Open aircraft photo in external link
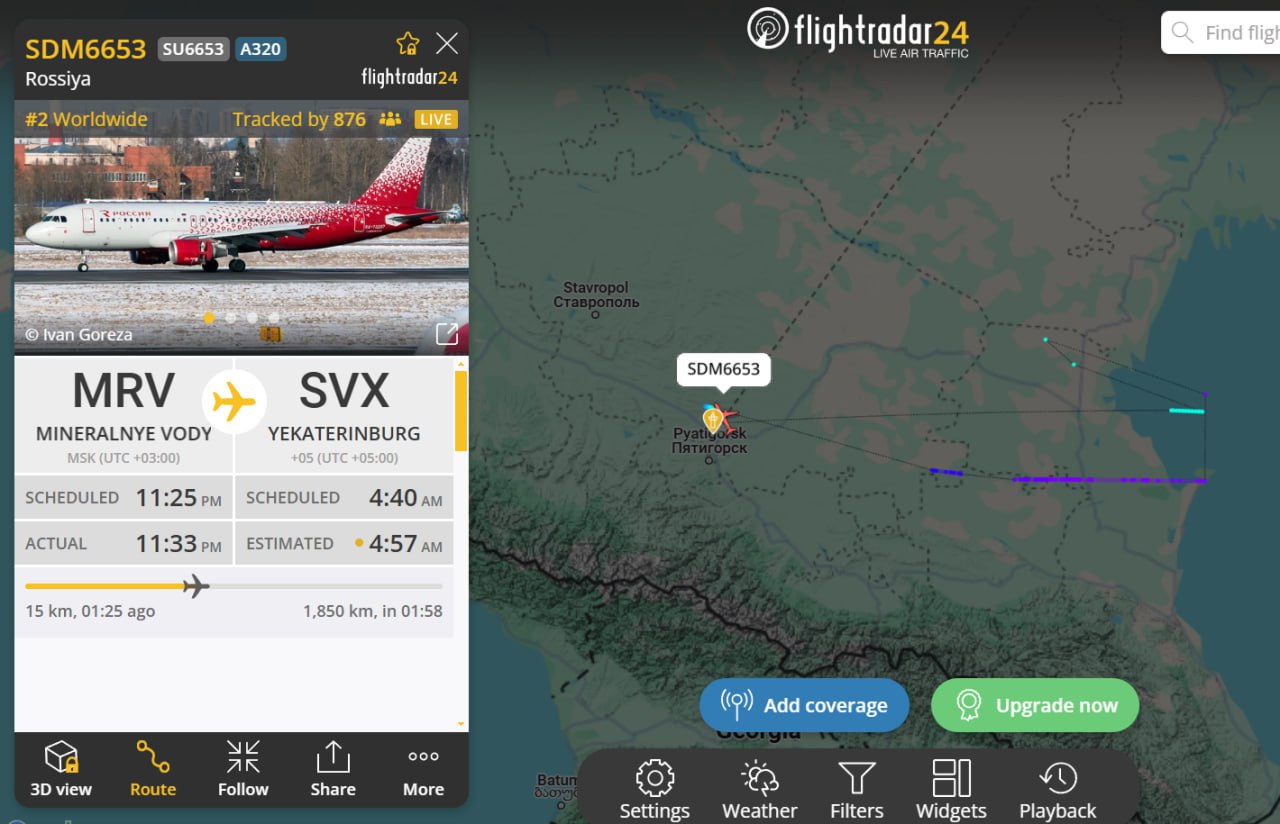Viewport: 1280px width, 824px height. (447, 334)
